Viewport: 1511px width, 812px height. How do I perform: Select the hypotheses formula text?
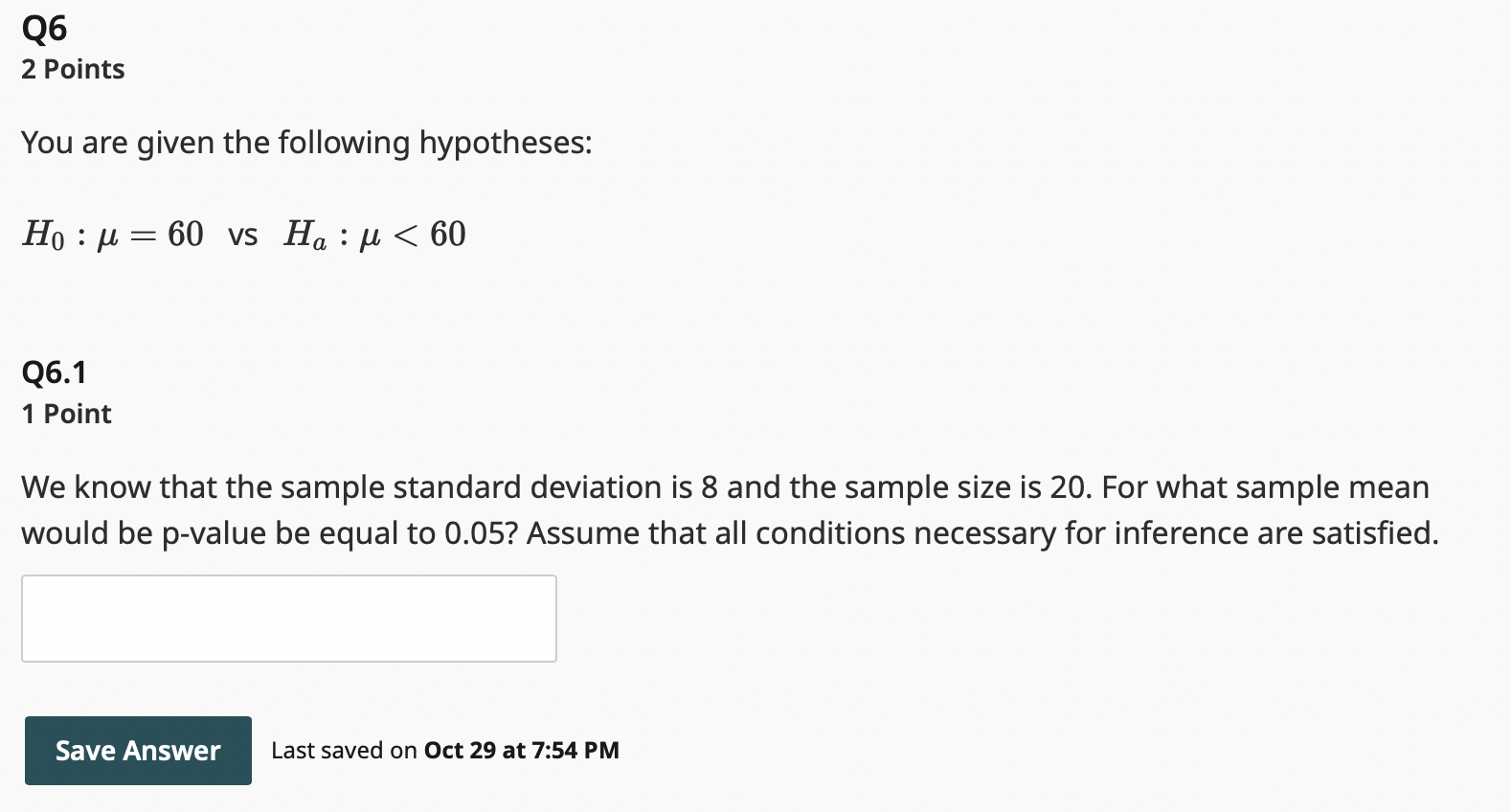click(243, 235)
